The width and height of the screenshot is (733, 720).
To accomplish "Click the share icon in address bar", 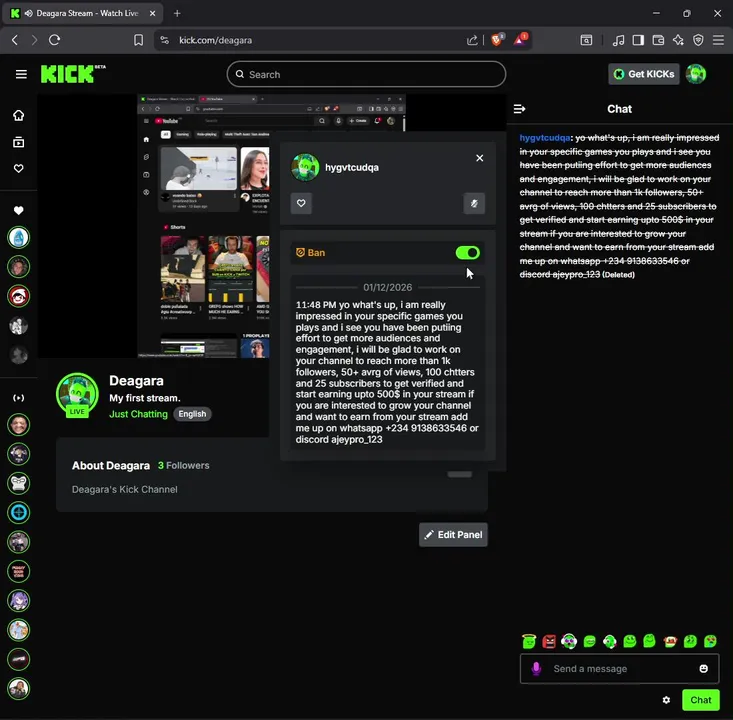I will point(472,41).
